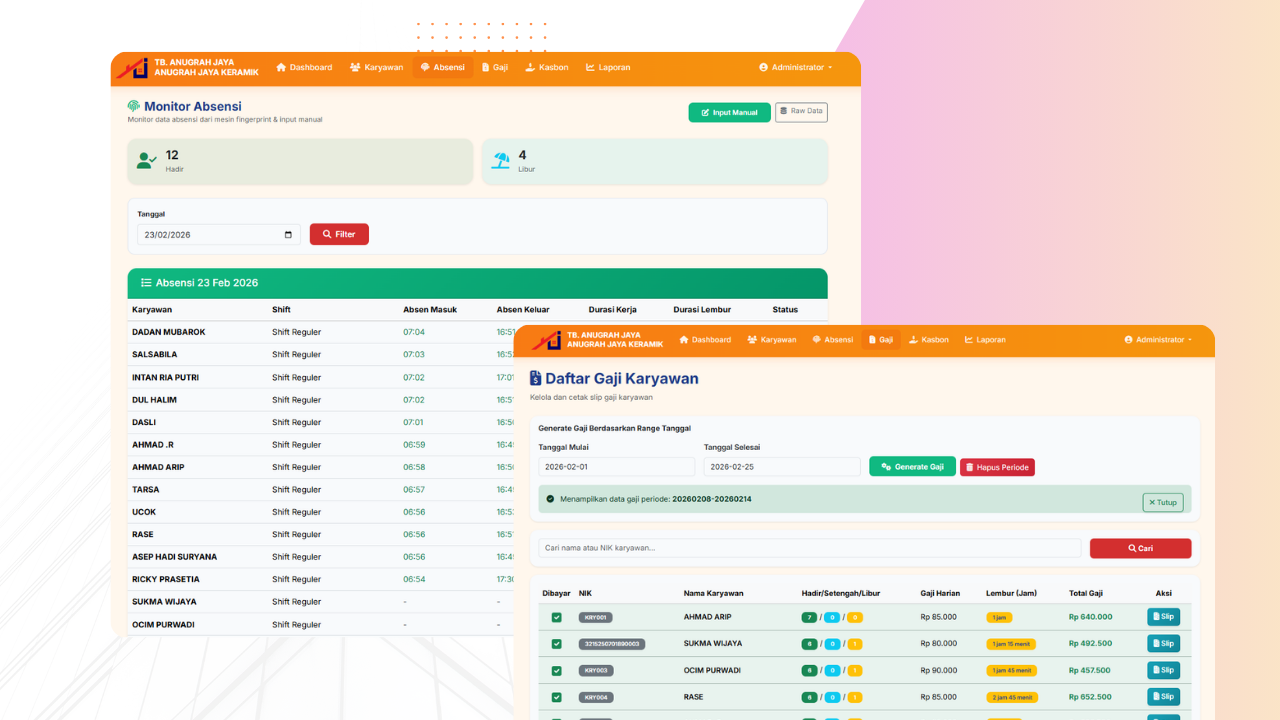
Task: Click the database icon on Raw Data button
Action: (784, 112)
